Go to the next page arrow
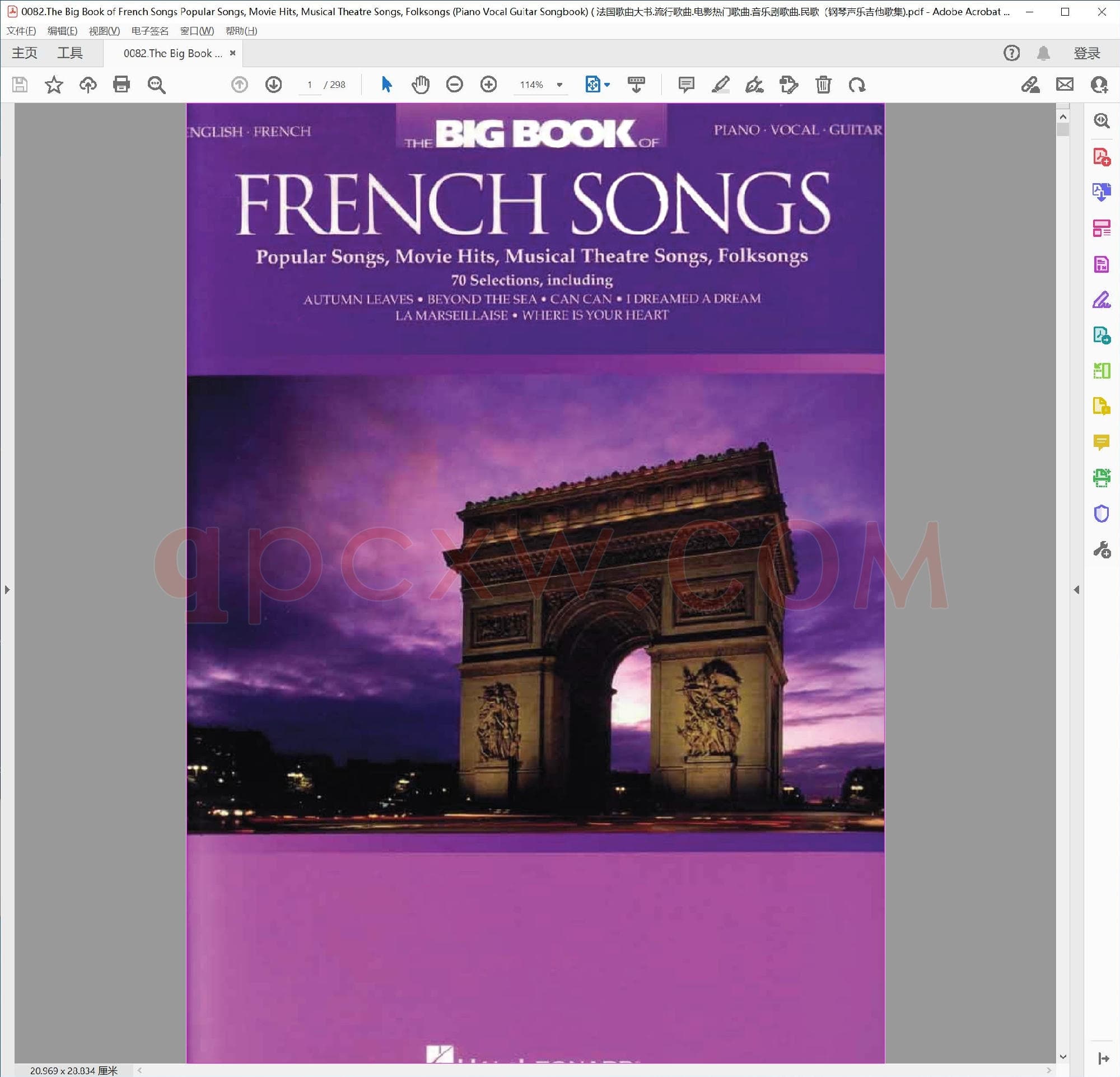The width and height of the screenshot is (1120, 1077). [x=274, y=85]
